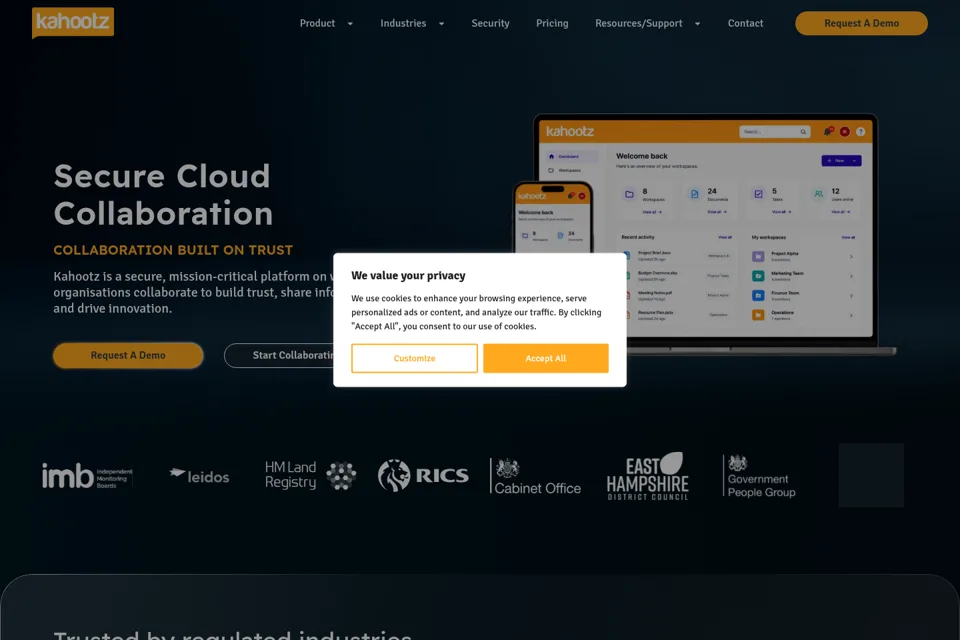The image size is (960, 640).
Task: Expand the Product dropdown arrow
Action: [x=350, y=24]
